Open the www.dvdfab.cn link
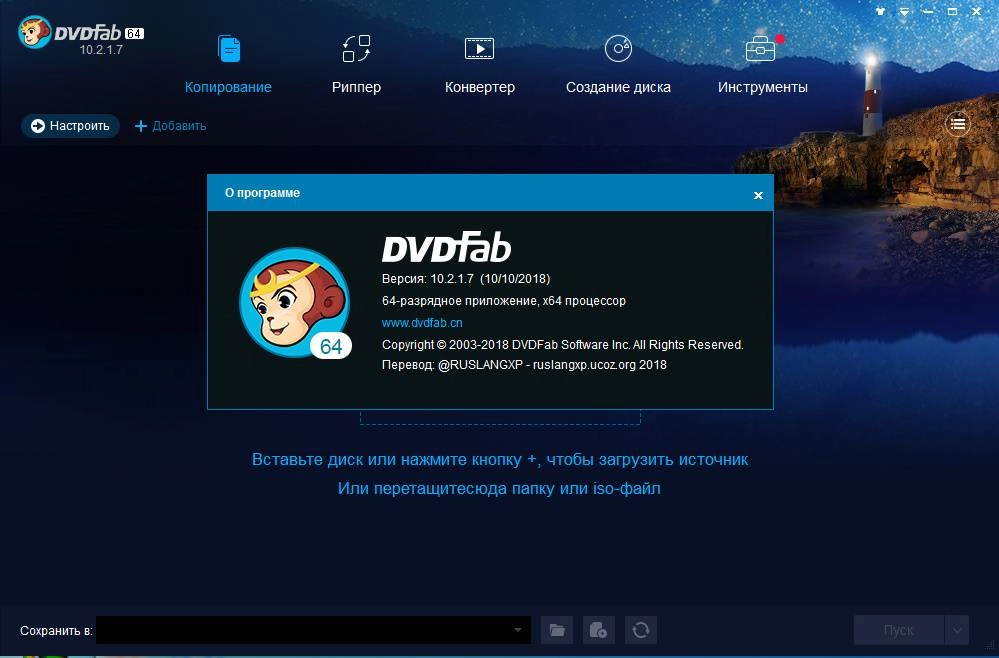The width and height of the screenshot is (999, 658). click(x=422, y=323)
